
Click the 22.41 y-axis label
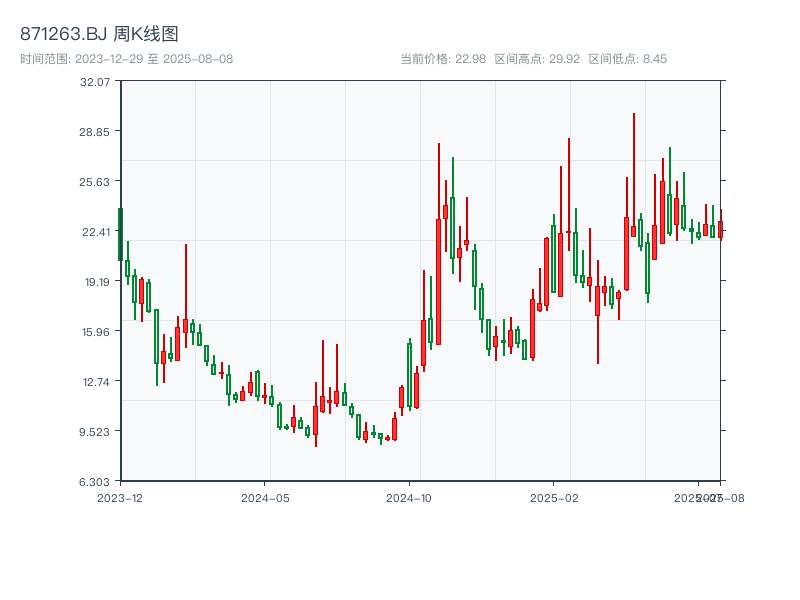96,232
